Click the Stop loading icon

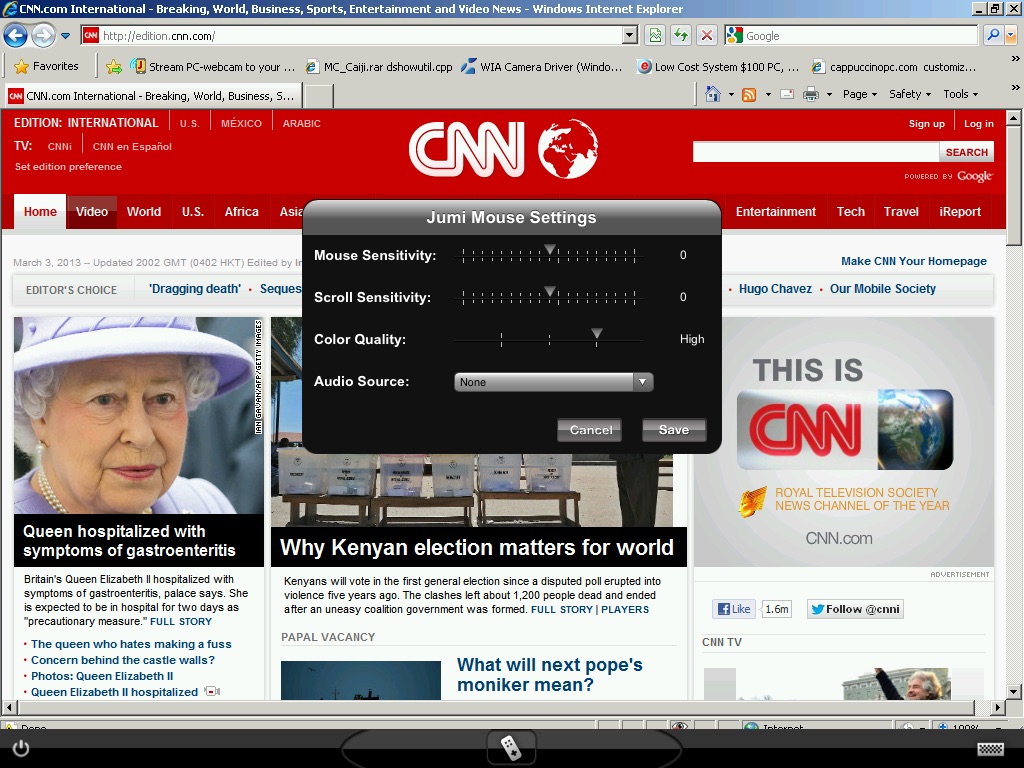click(x=707, y=35)
